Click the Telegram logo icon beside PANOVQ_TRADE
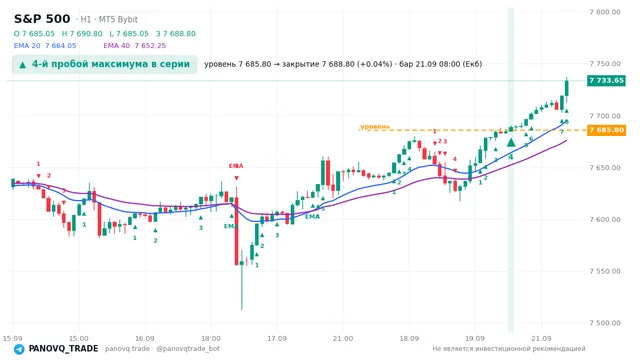Viewport: 640px width, 360px height. pyautogui.click(x=19, y=349)
